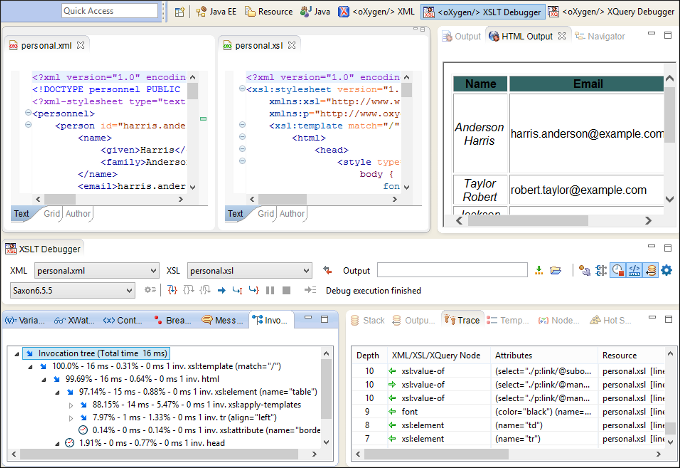
Task: Open the debugger settings gear icon
Action: click(x=667, y=270)
